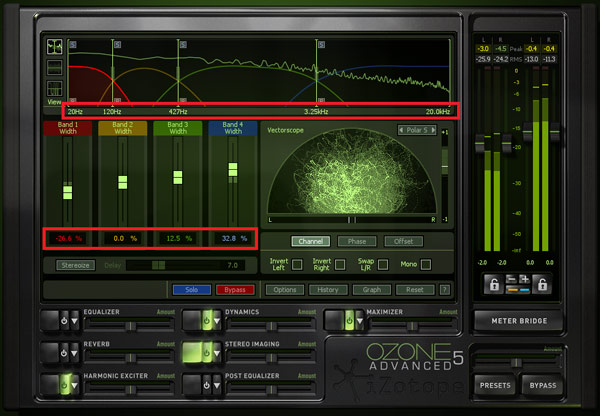Enable the Invert Left checkbox

[296, 264]
